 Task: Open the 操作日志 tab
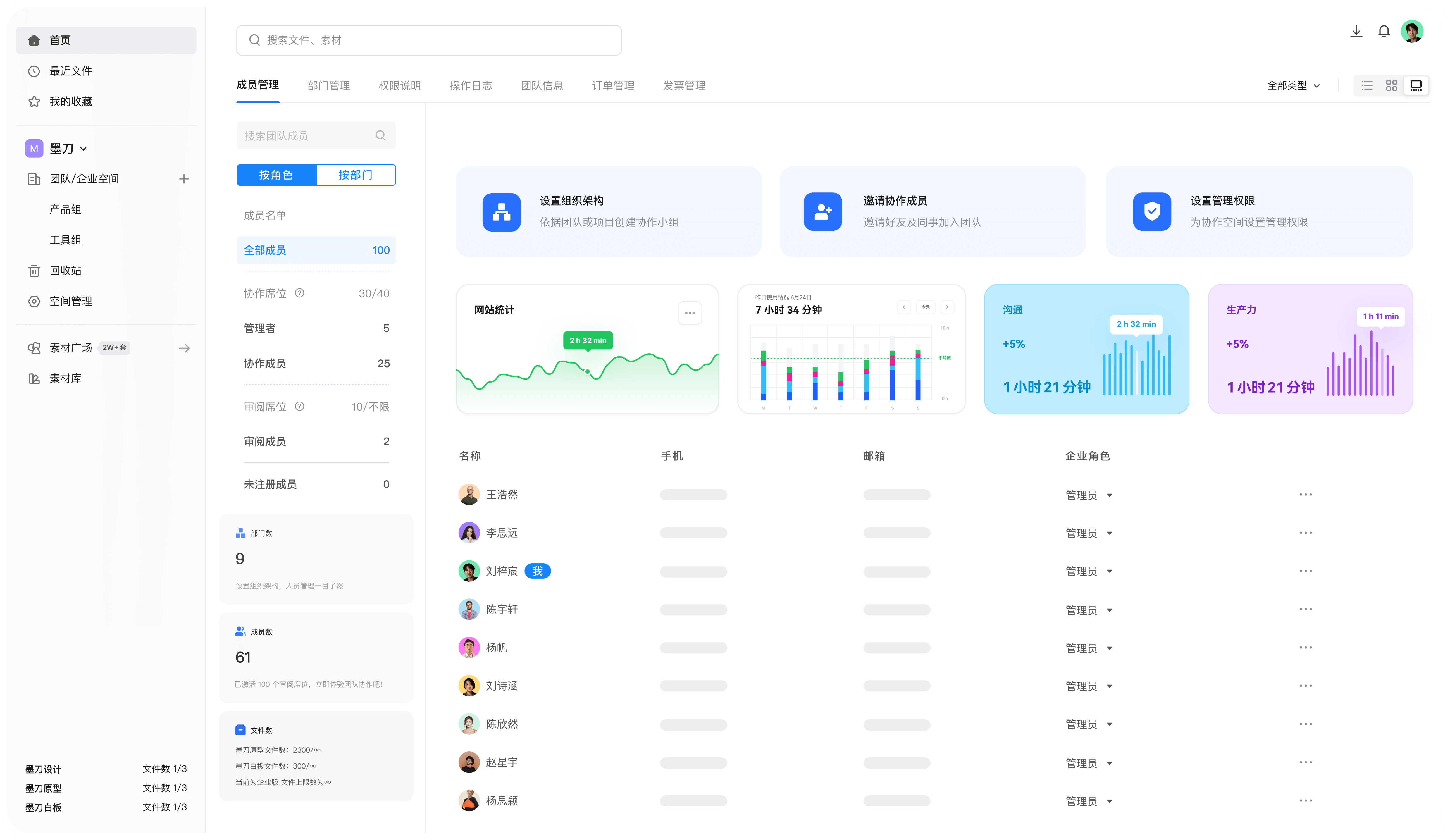click(471, 86)
